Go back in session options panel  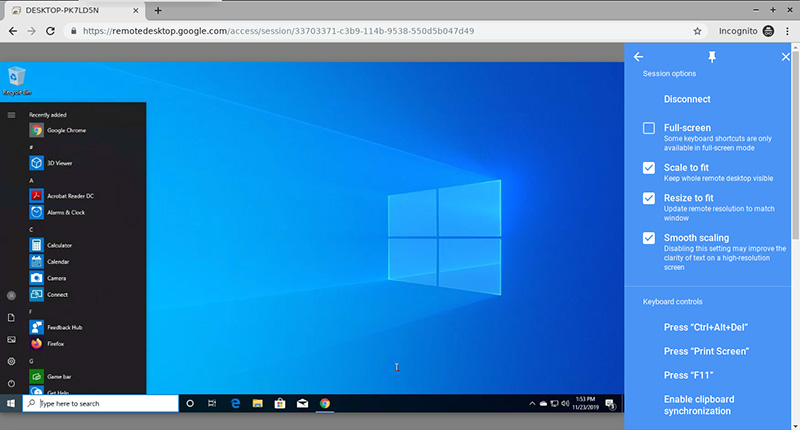[x=638, y=57]
